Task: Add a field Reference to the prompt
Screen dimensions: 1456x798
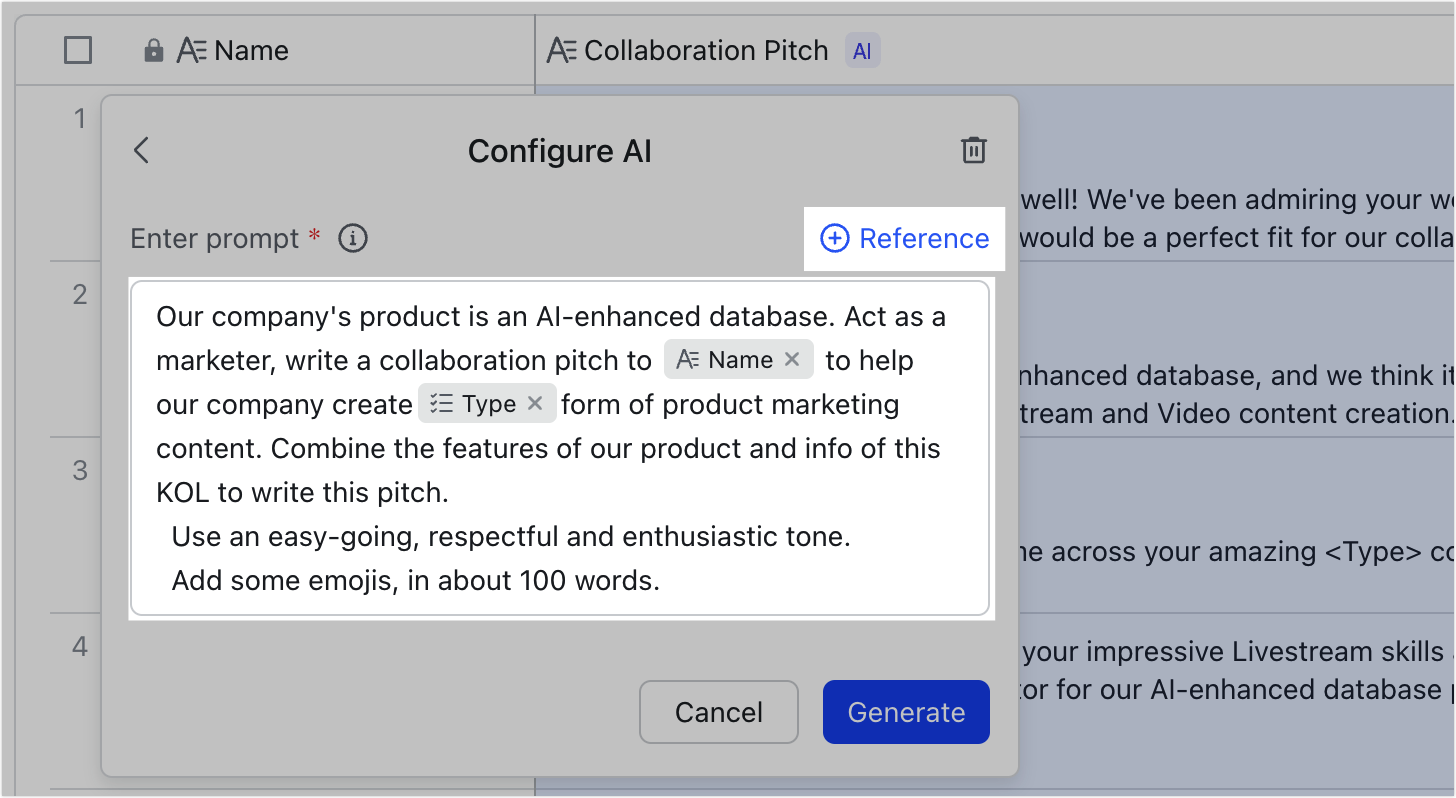Action: (903, 239)
